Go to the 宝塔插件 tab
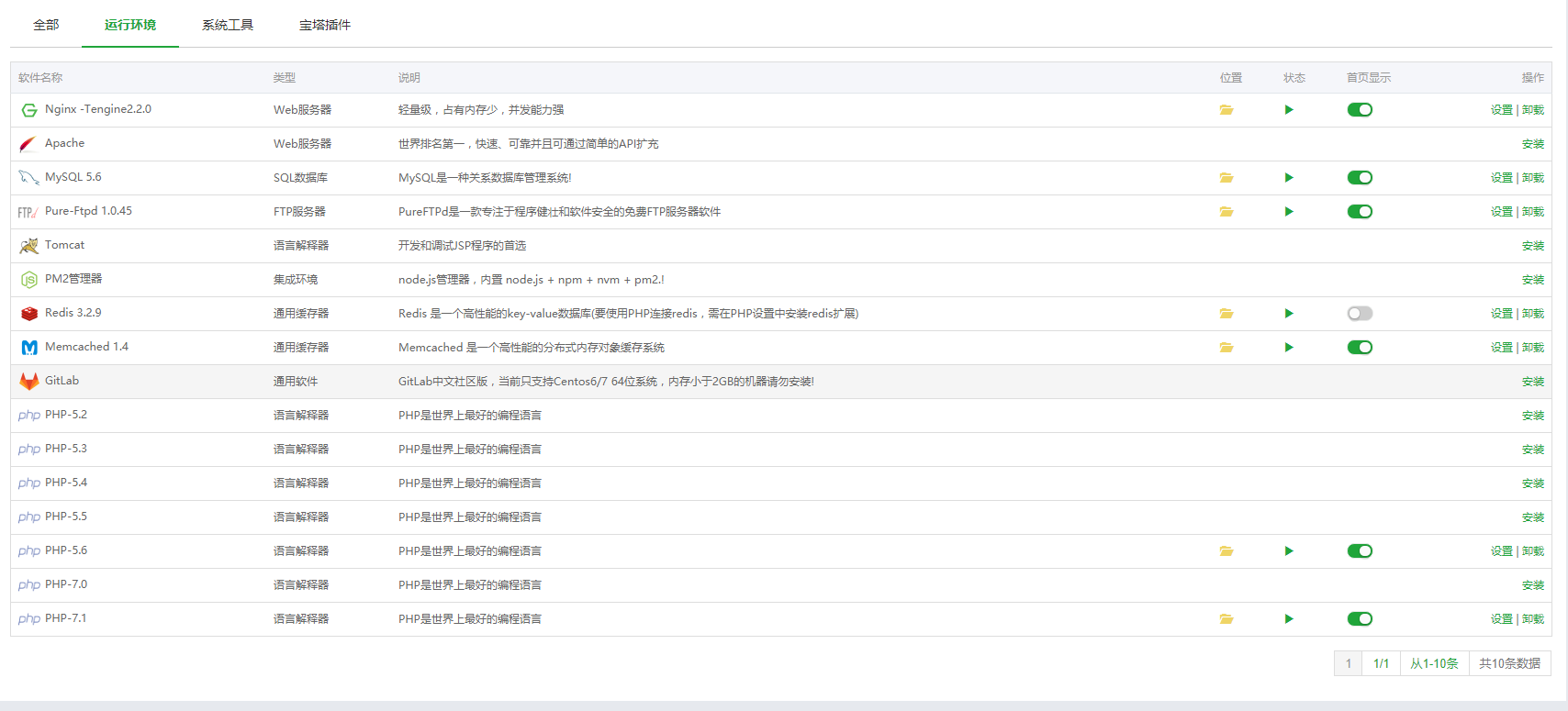Image resolution: width=1568 pixels, height=711 pixels. point(325,25)
